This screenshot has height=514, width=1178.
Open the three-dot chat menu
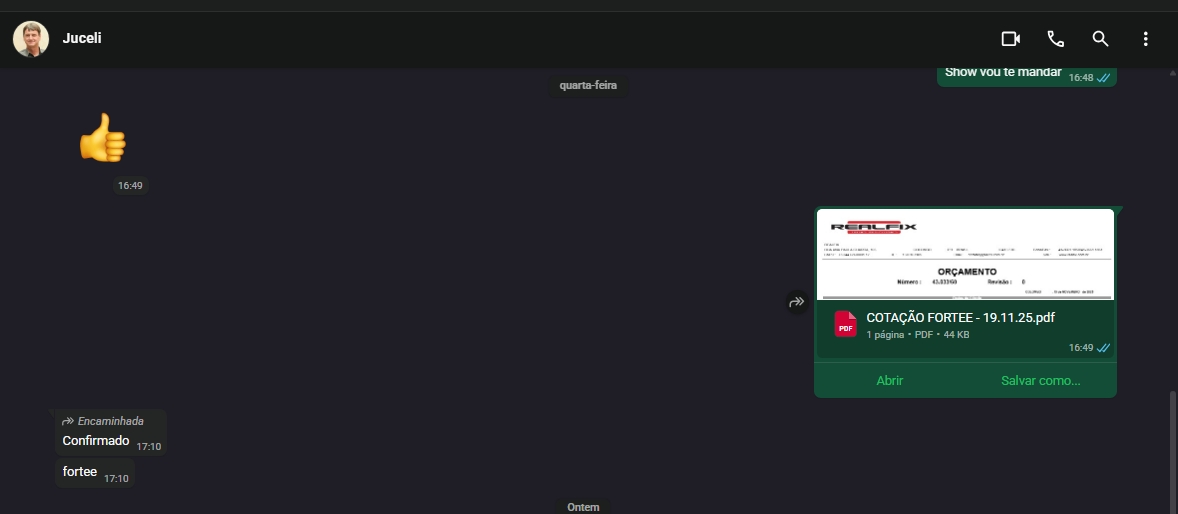pyautogui.click(x=1145, y=39)
